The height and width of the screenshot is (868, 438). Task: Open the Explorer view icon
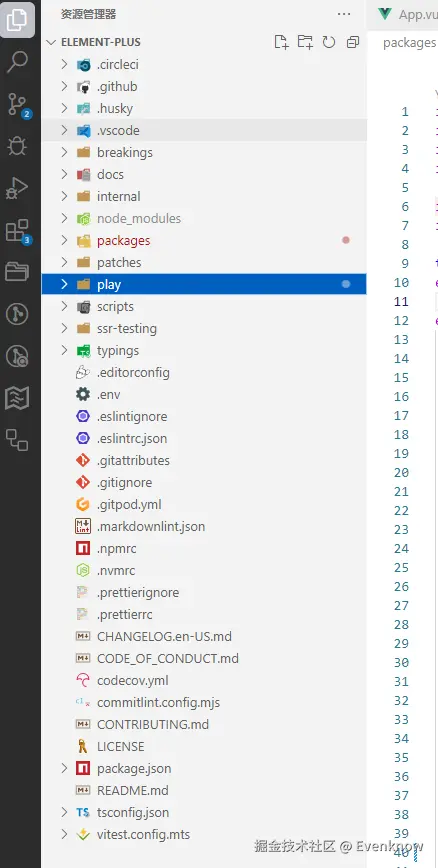click(x=17, y=20)
